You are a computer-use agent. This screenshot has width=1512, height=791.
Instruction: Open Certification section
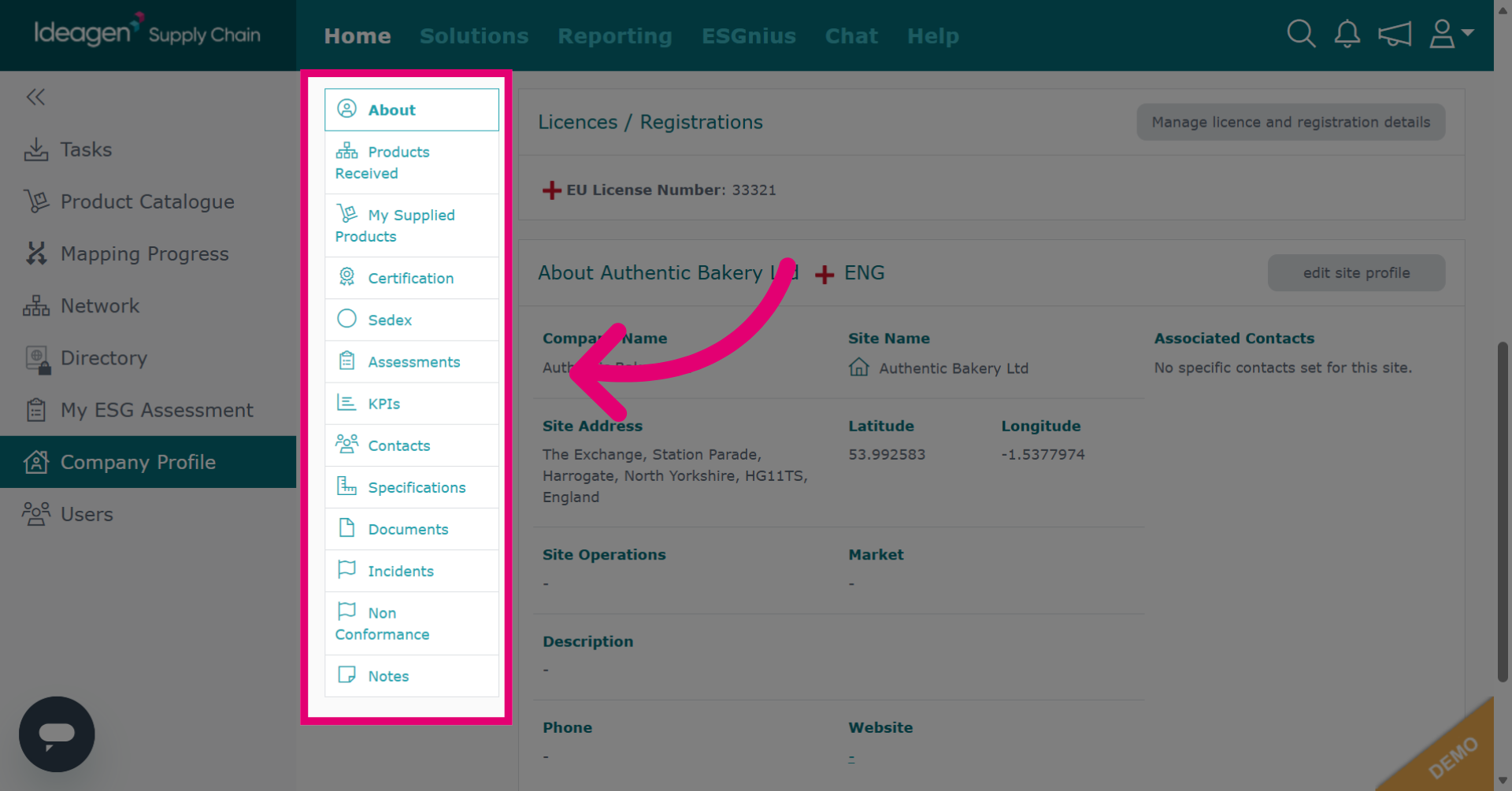(x=412, y=278)
